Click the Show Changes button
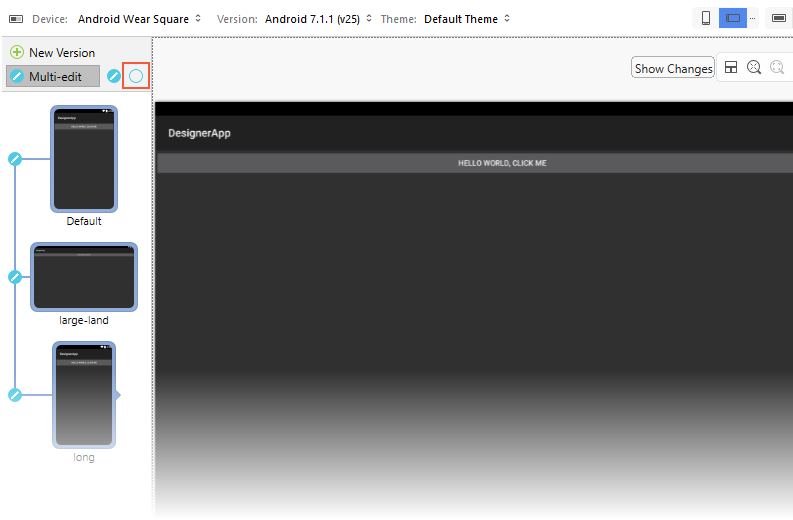Screen dimensions: 793x520 (x=673, y=68)
